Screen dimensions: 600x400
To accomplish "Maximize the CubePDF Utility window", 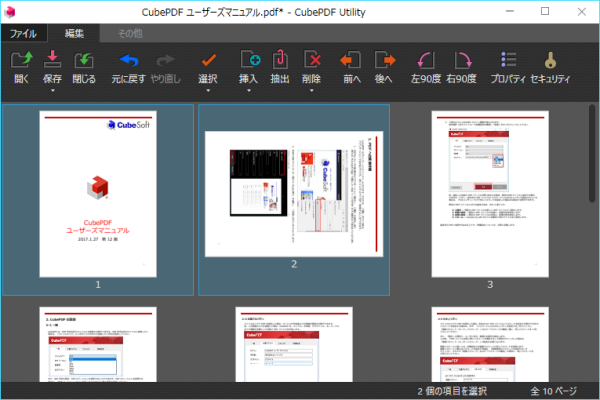I will (x=545, y=11).
